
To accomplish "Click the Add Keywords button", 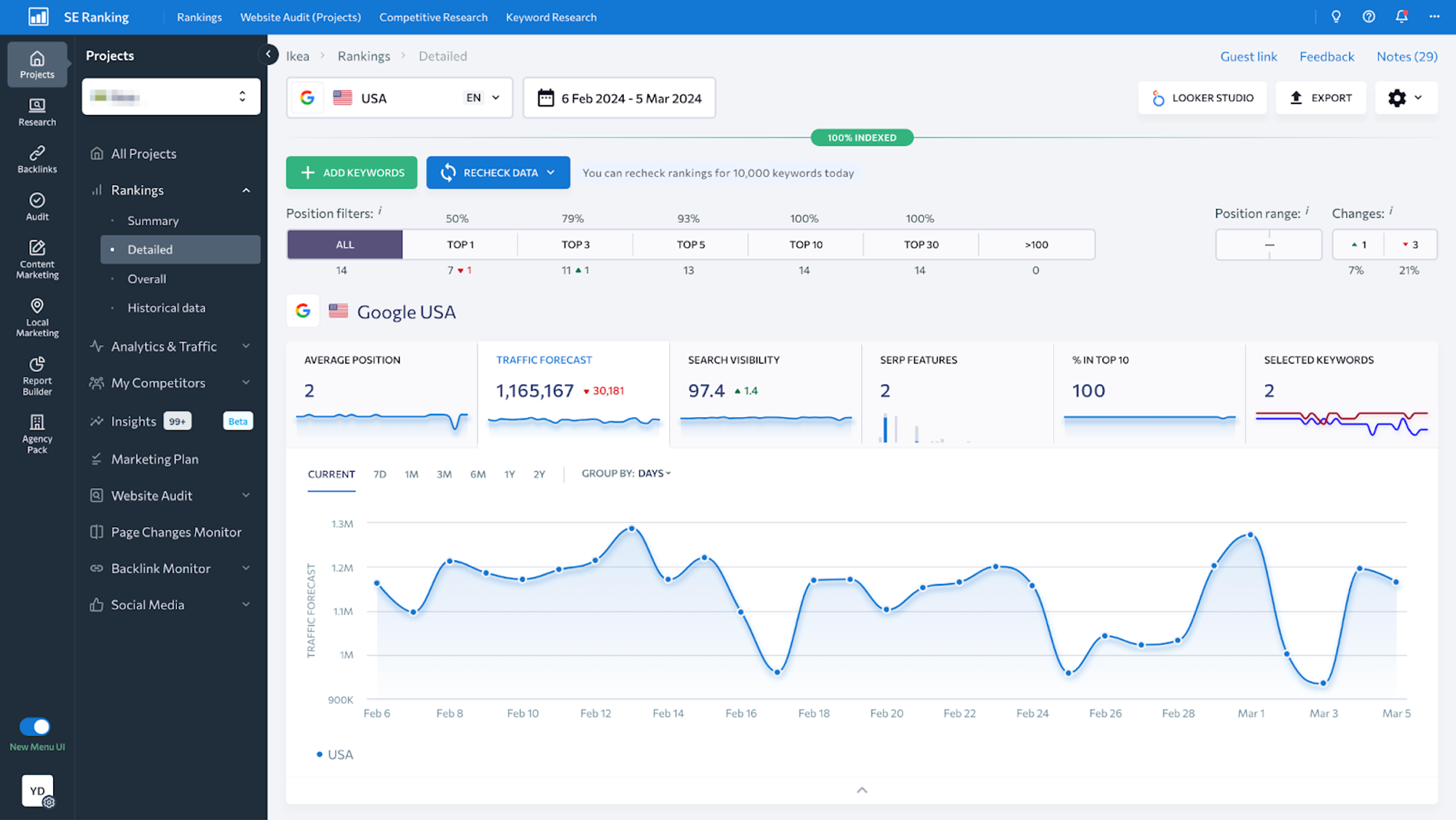I will click(x=352, y=173).
